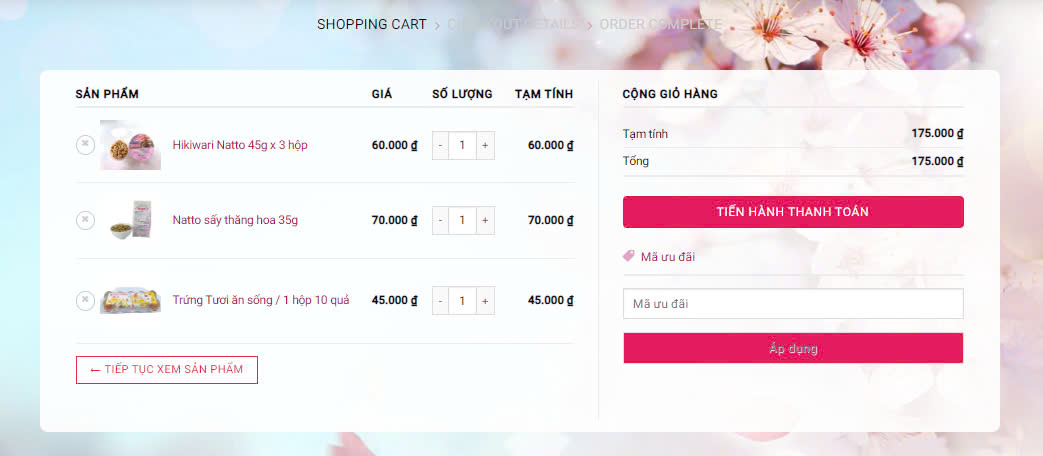Image resolution: width=1043 pixels, height=456 pixels.
Task: Decrease Trứng Tươi quantity with minus
Action: pyautogui.click(x=440, y=300)
